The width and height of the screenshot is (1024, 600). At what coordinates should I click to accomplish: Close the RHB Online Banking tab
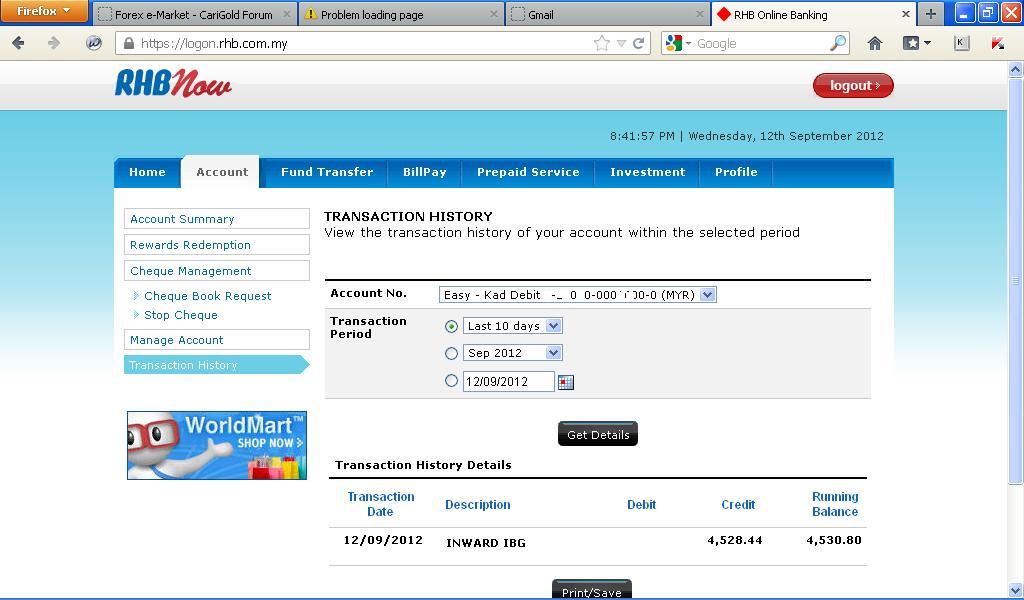(906, 14)
